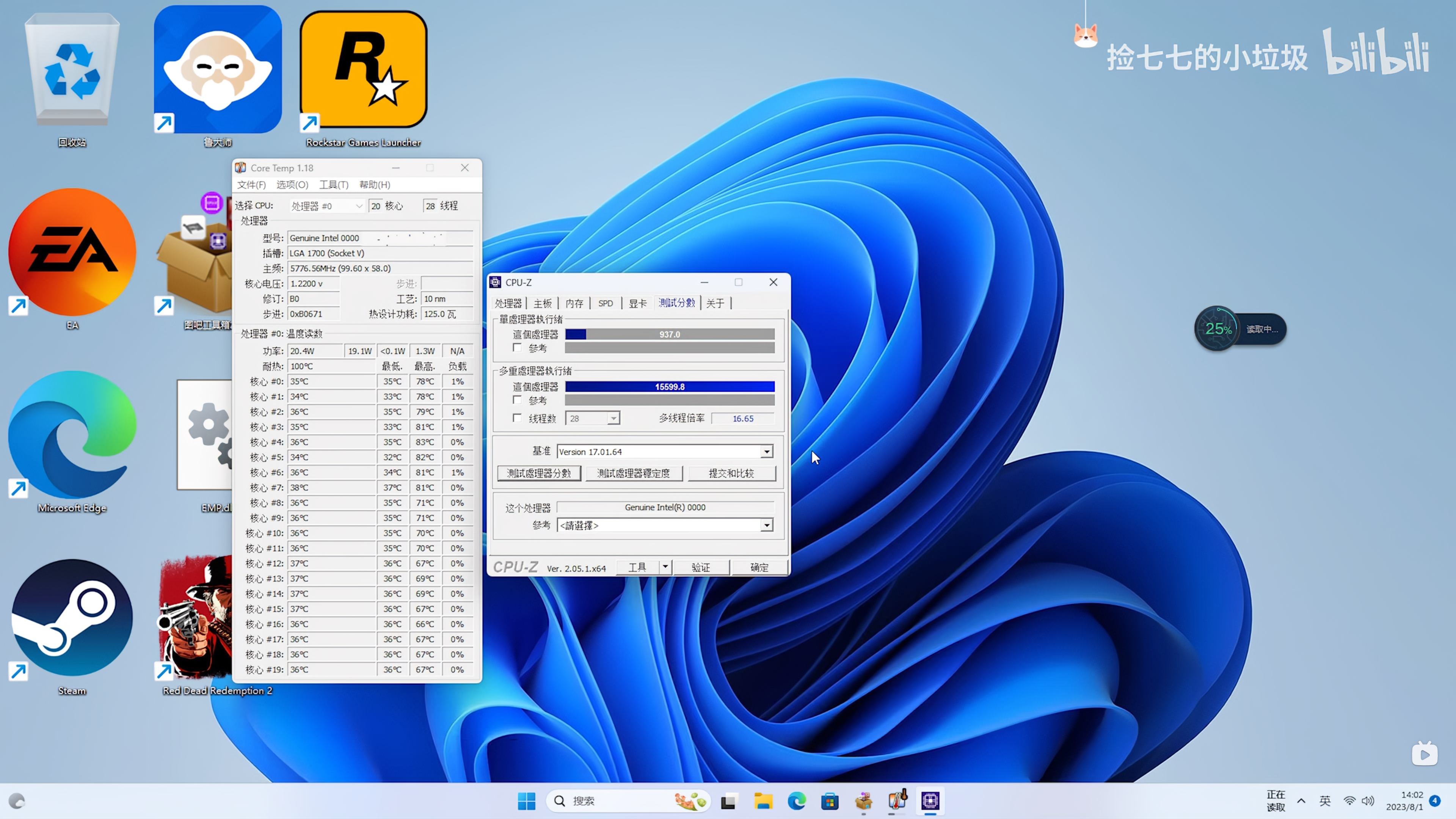This screenshot has width=1456, height=819.
Task: Open Red Dead Redemption 2 shortcut
Action: 195,618
